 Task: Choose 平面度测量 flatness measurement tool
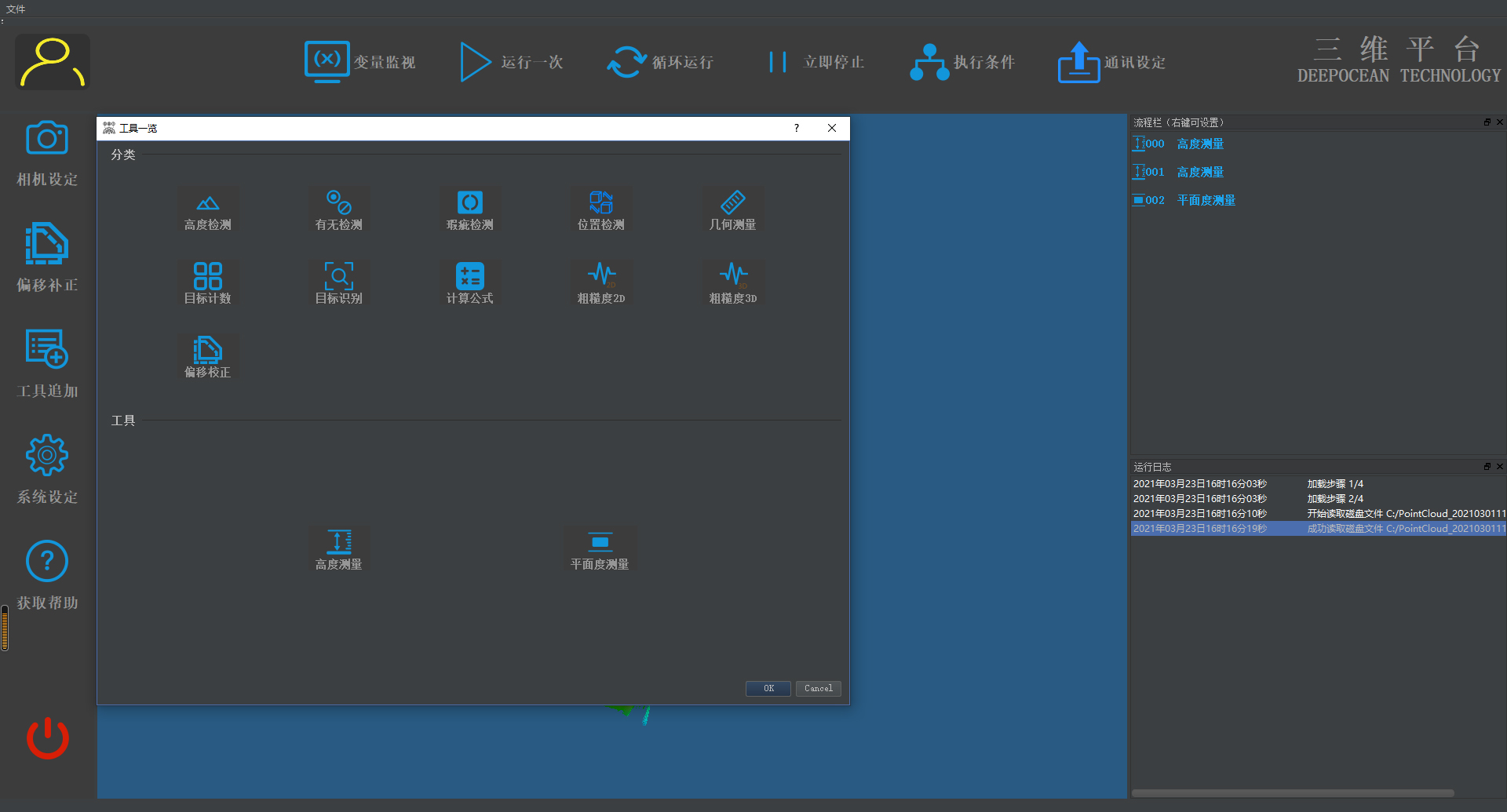[600, 550]
